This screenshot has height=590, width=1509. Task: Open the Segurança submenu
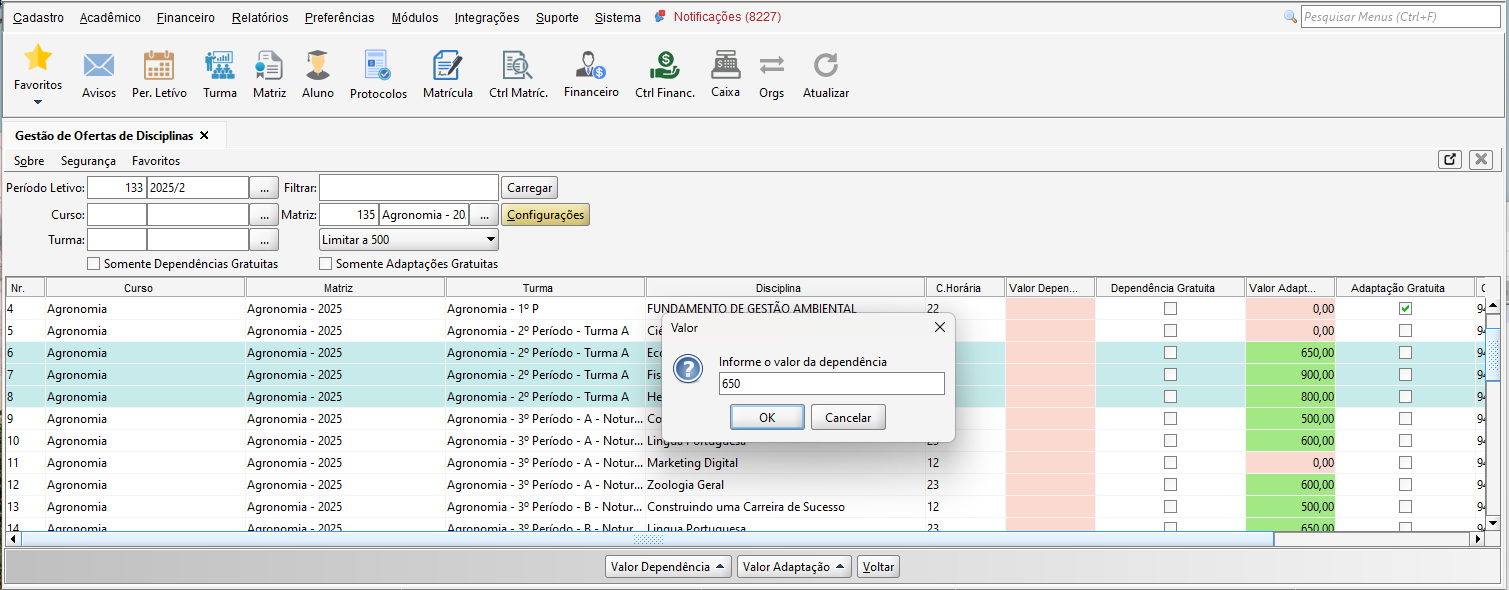pos(88,161)
